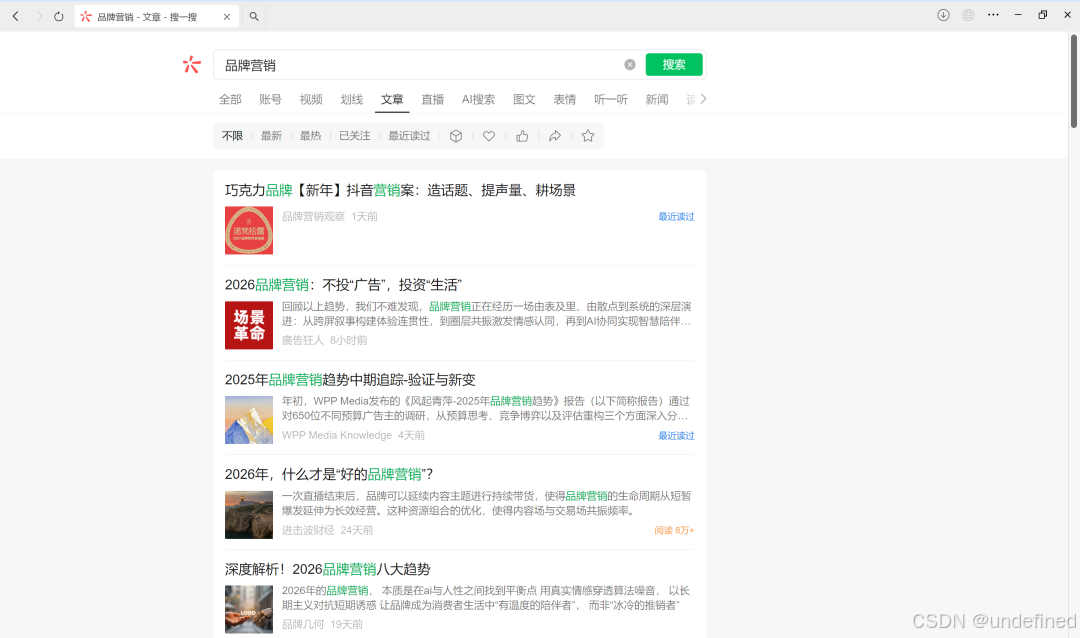Open the mountain thumbnail image

tap(249, 420)
